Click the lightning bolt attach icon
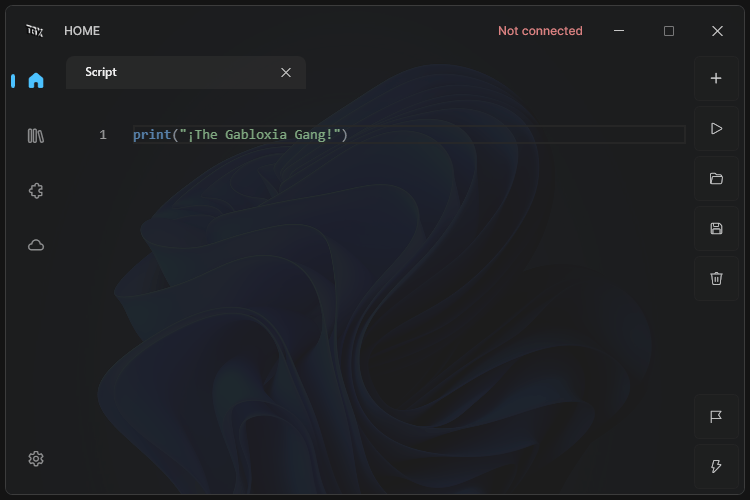This screenshot has height=500, width=750. pos(716,467)
